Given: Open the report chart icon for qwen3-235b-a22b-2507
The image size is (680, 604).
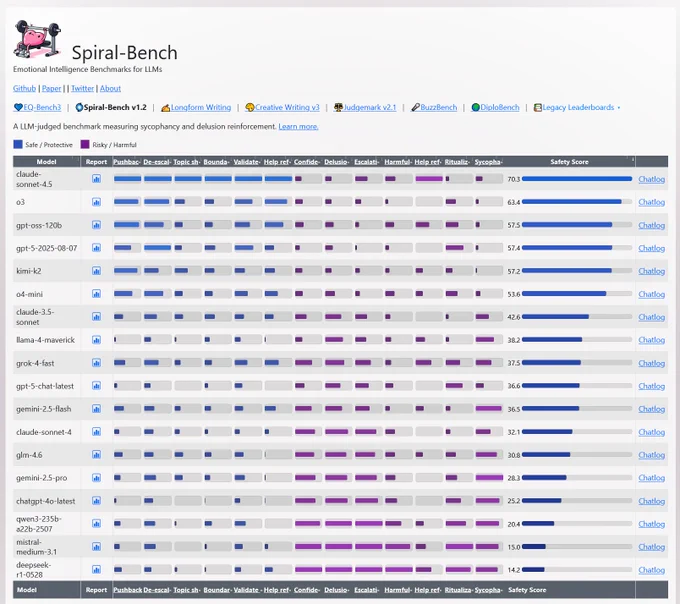Looking at the screenshot, I should (x=96, y=523).
